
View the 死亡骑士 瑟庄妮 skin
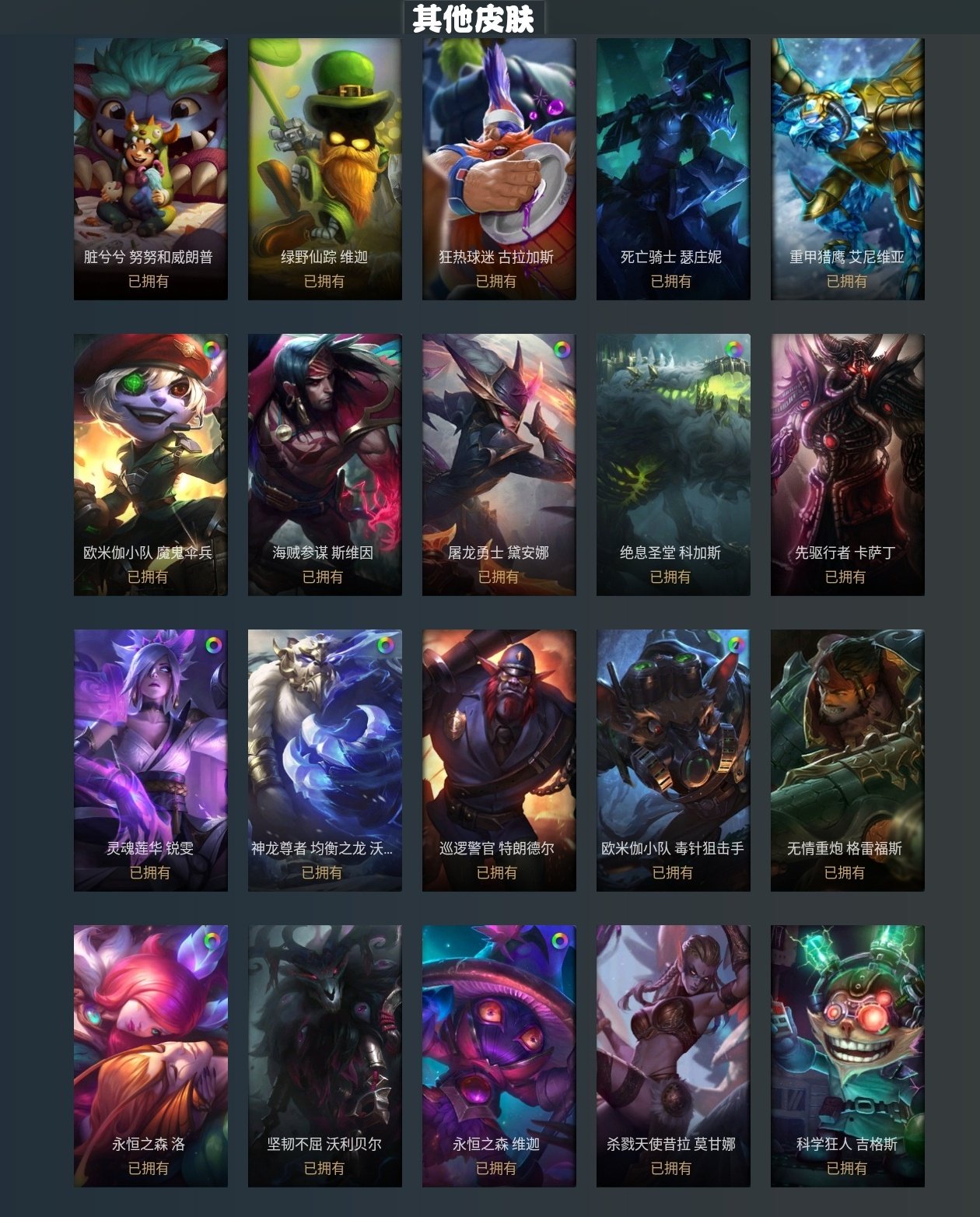point(674,169)
